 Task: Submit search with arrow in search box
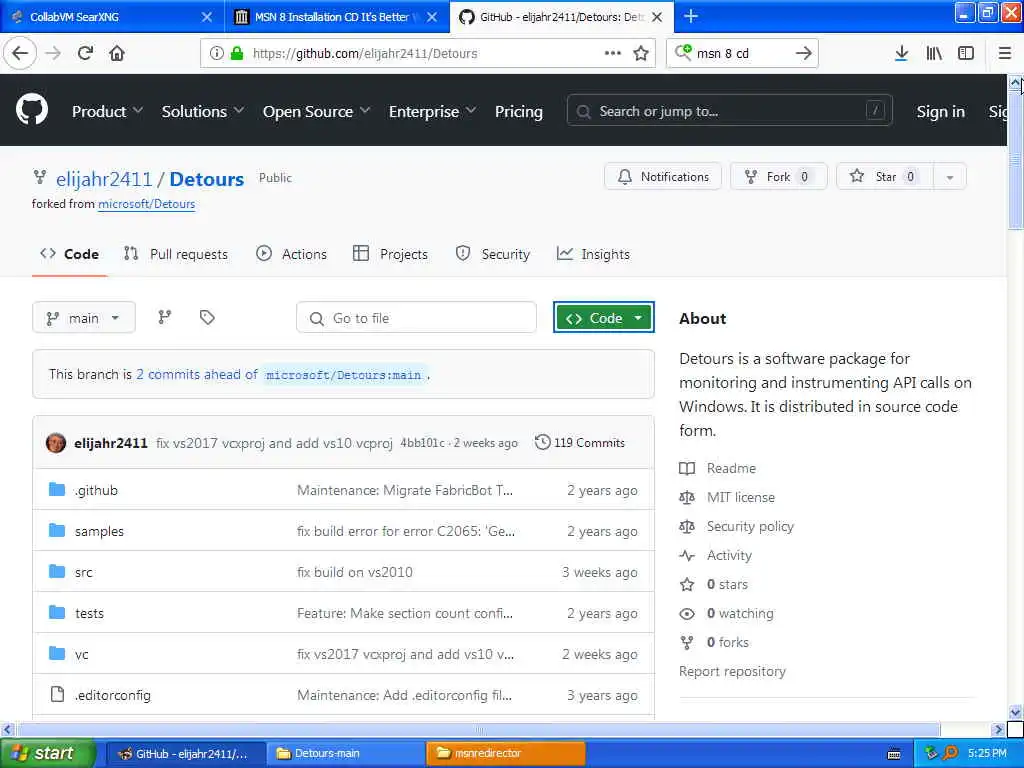click(803, 53)
